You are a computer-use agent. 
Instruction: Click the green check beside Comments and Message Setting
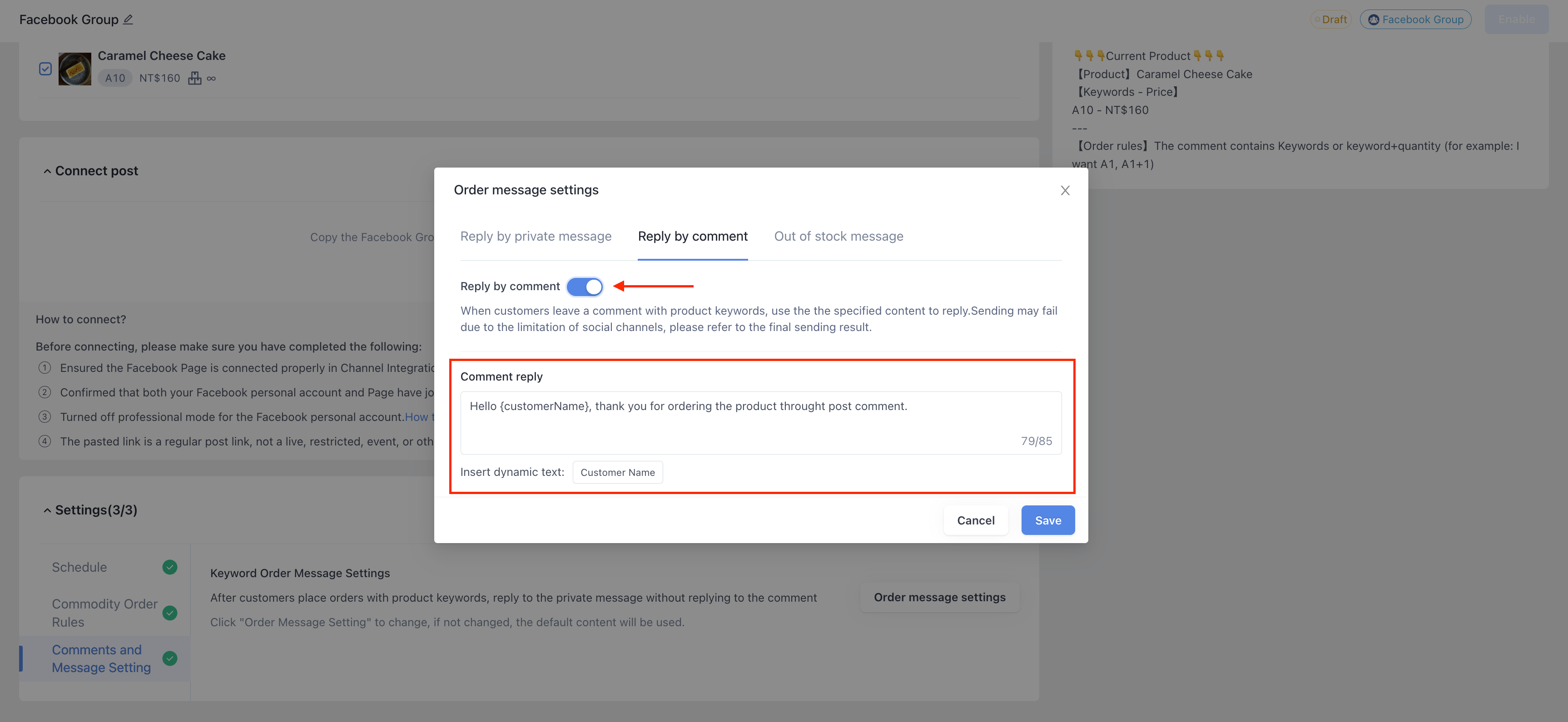pyautogui.click(x=170, y=658)
